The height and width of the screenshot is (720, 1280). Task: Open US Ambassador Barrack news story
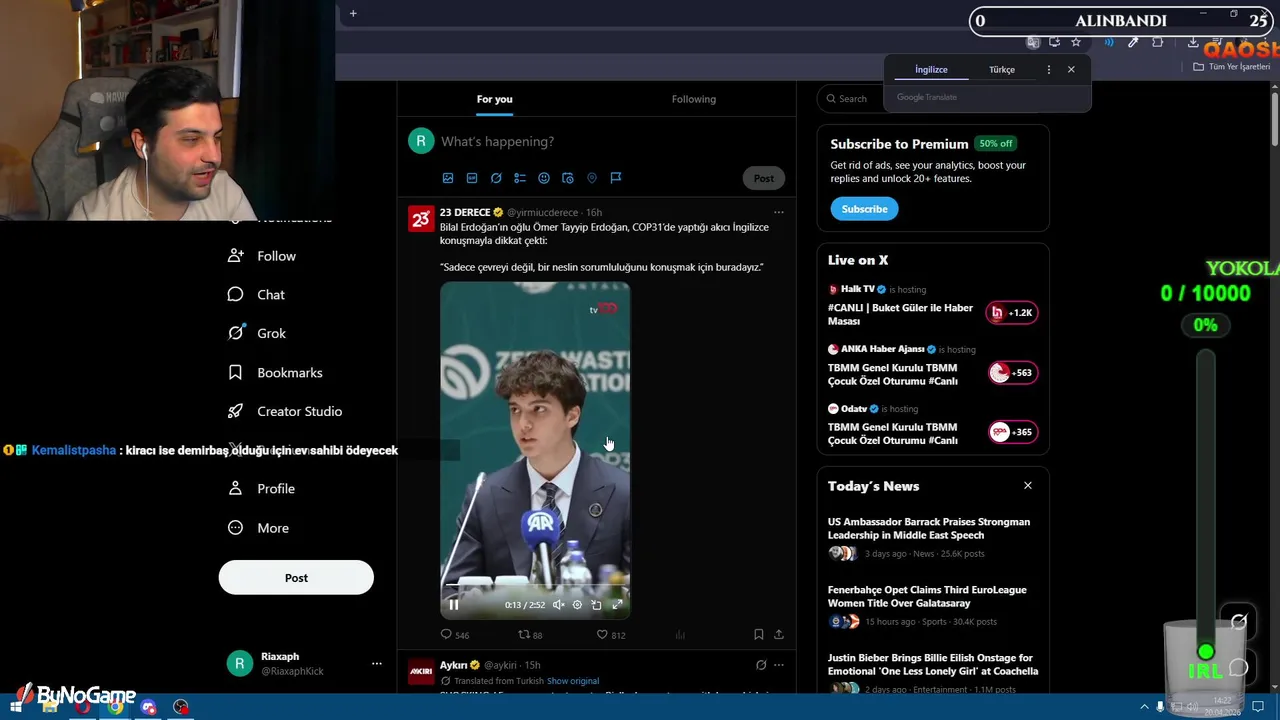pyautogui.click(x=932, y=537)
